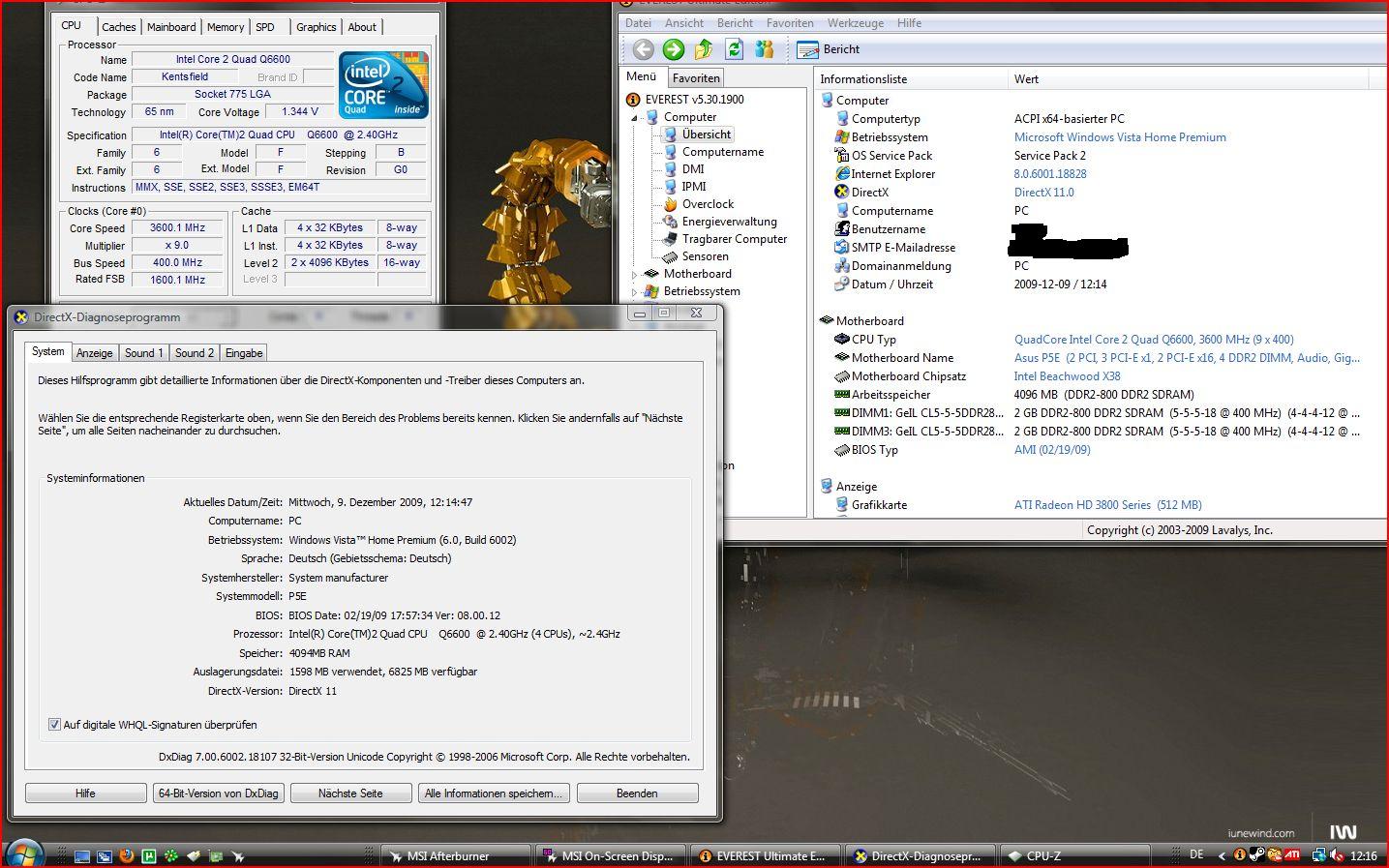Switch to the Favoriten tab in EVEREST

point(696,78)
